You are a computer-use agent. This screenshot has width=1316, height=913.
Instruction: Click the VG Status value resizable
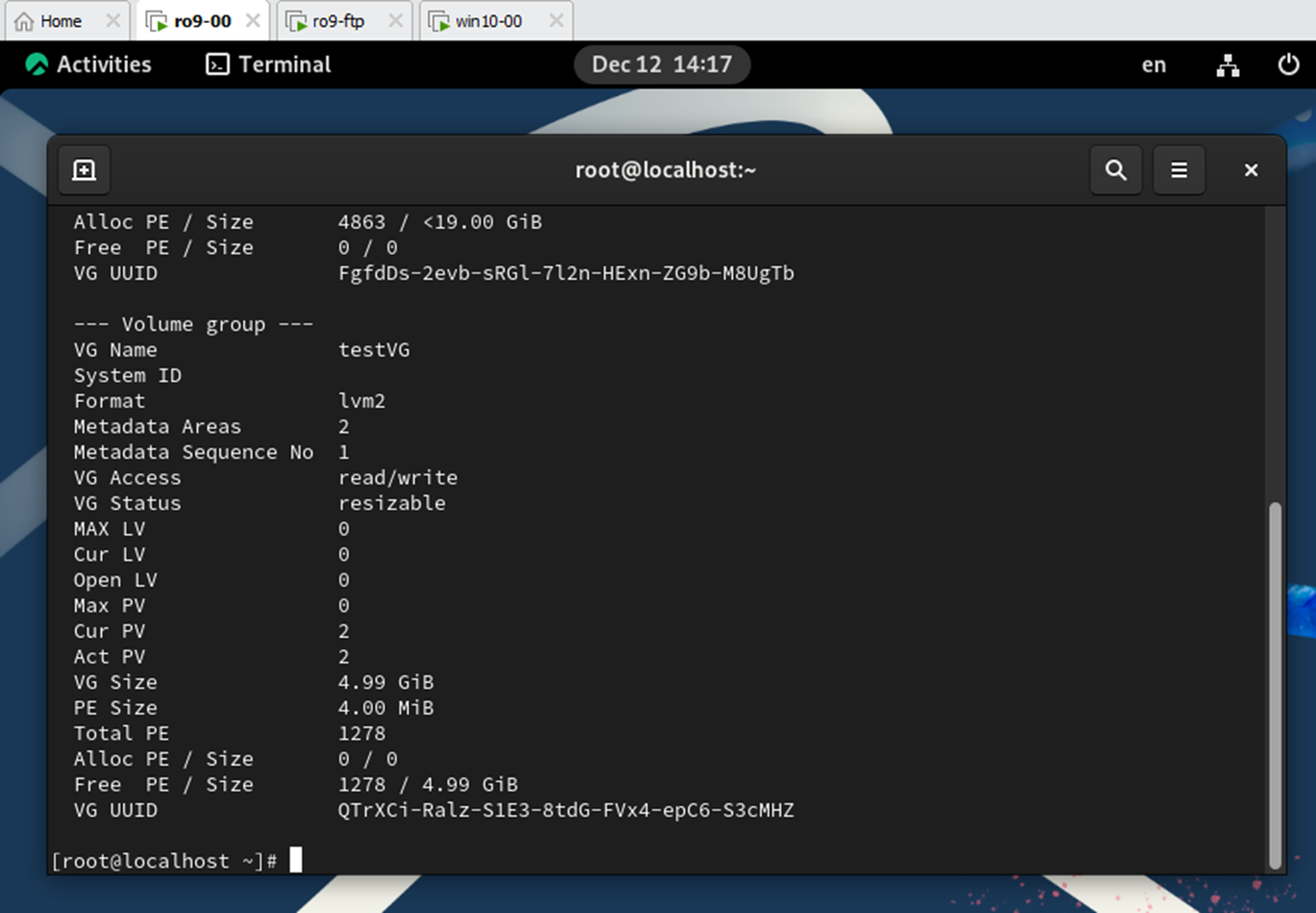(392, 503)
